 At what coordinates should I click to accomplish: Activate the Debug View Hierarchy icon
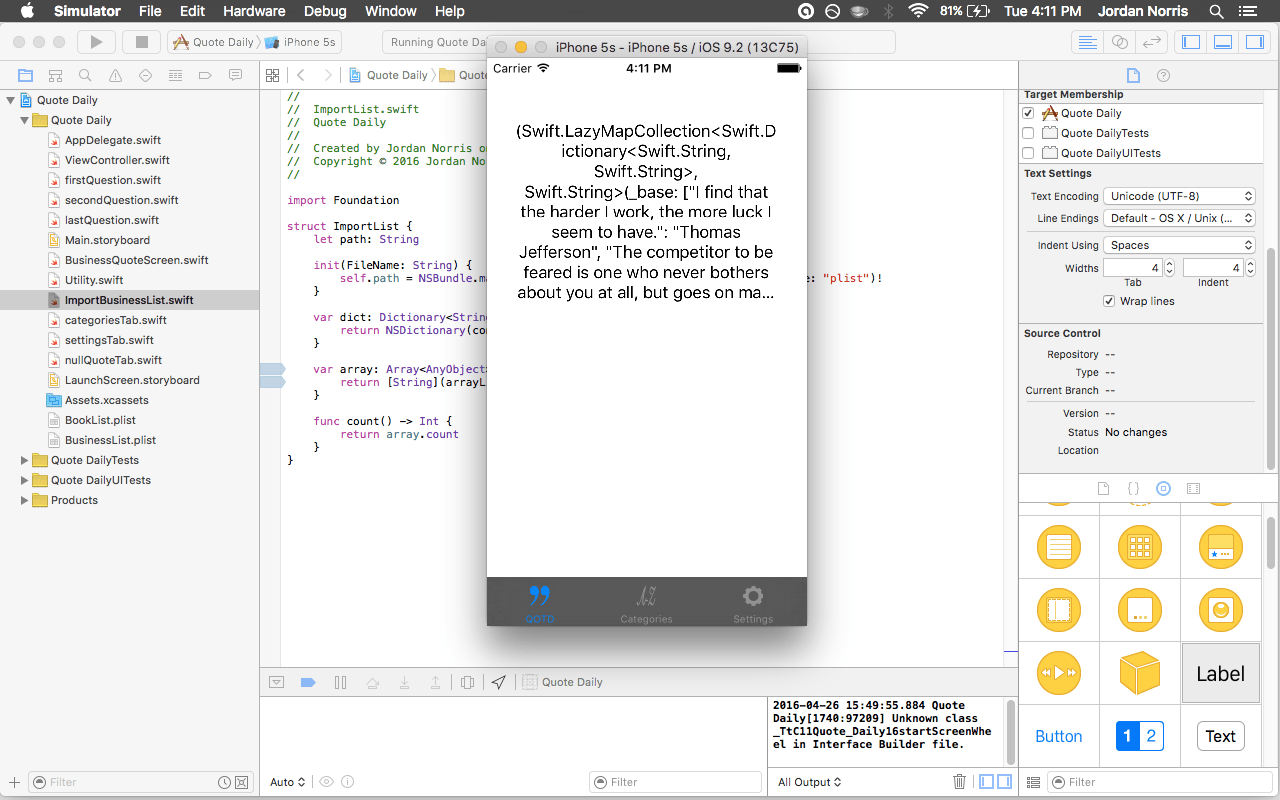click(x=468, y=682)
